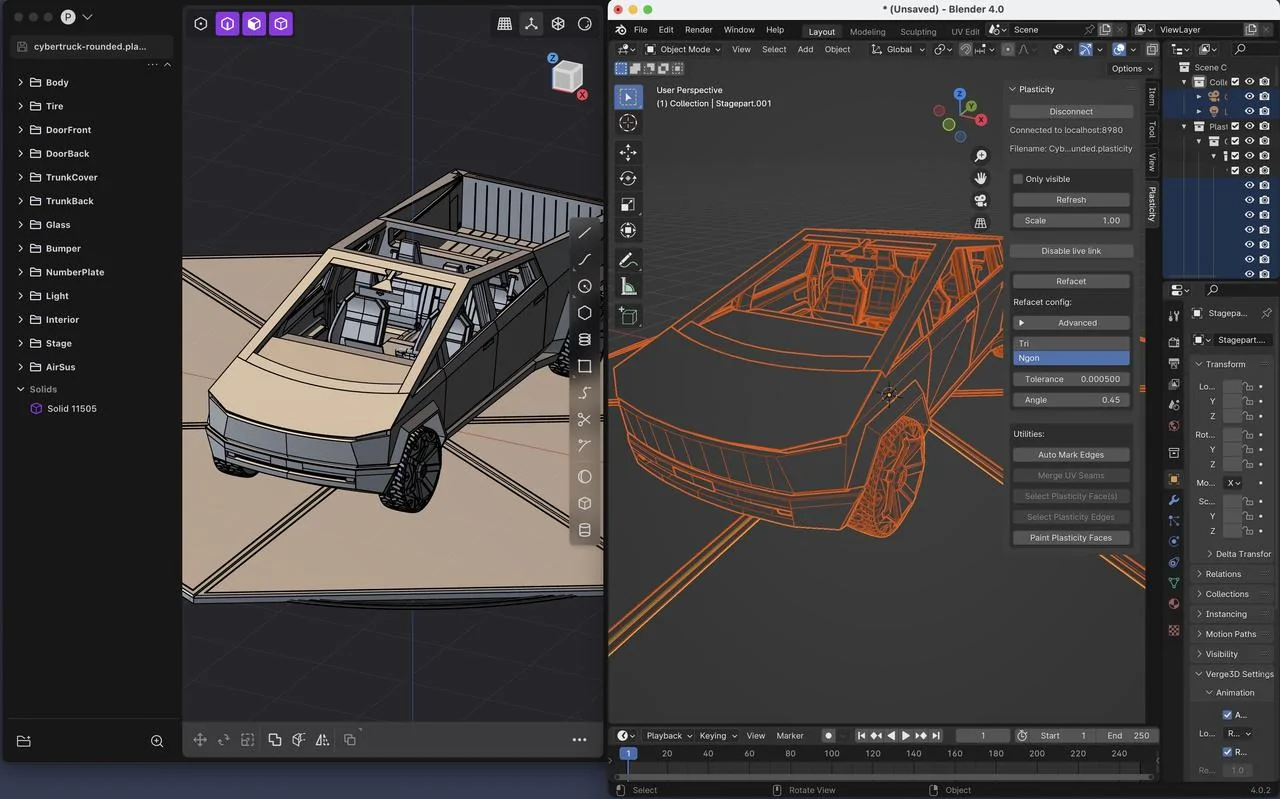Viewport: 1280px width, 799px height.
Task: Select Blender Scale tool
Action: pyautogui.click(x=628, y=204)
